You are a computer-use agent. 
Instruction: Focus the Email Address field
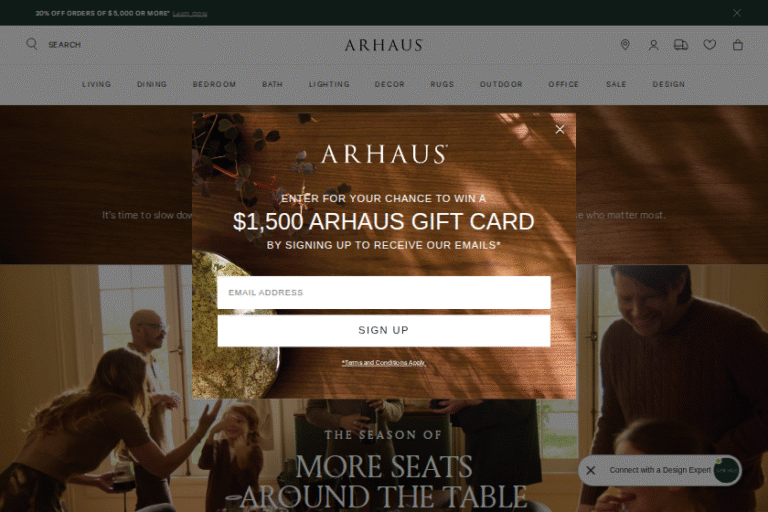(384, 293)
